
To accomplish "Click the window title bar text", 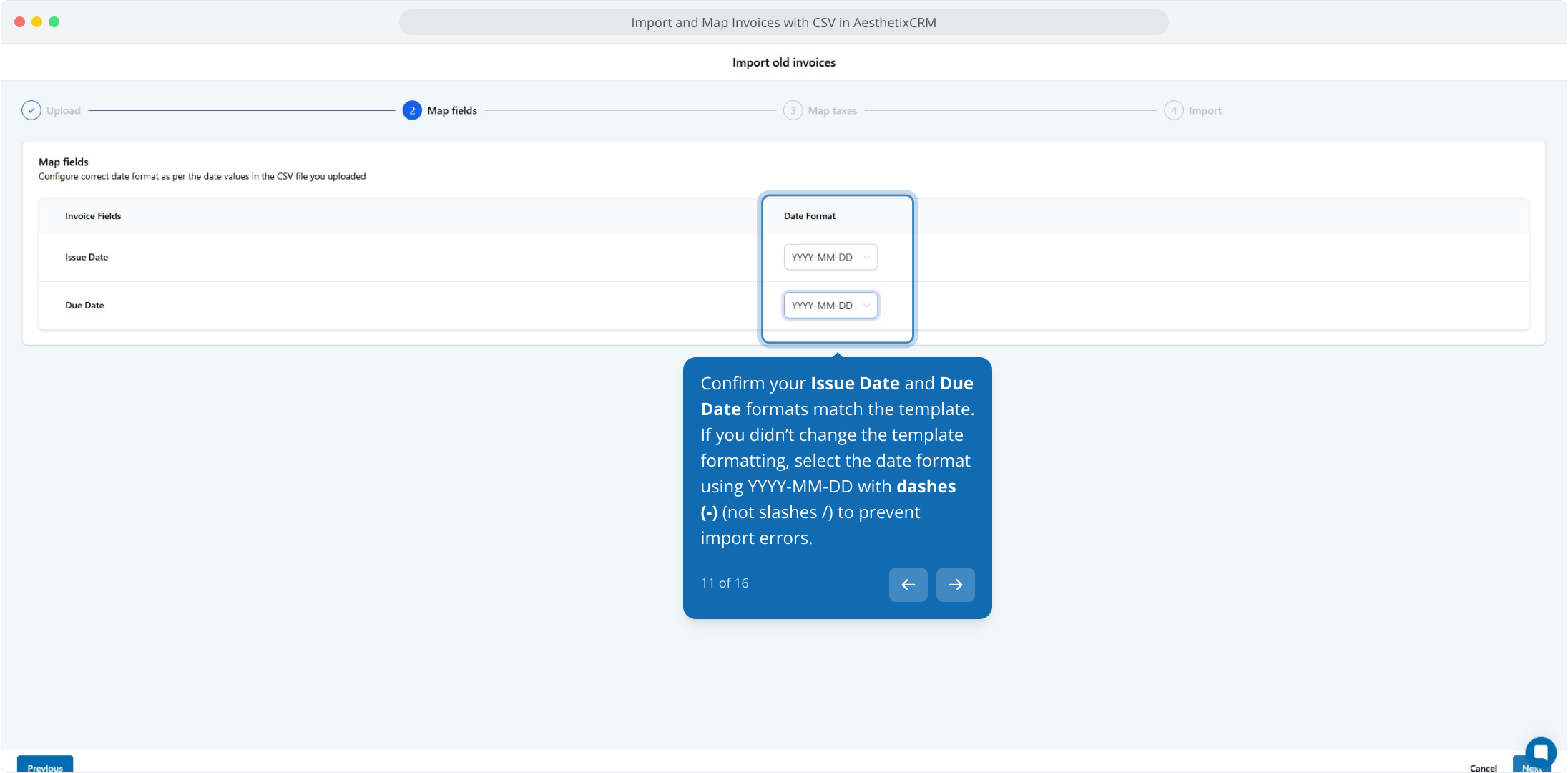I will 783,23.
